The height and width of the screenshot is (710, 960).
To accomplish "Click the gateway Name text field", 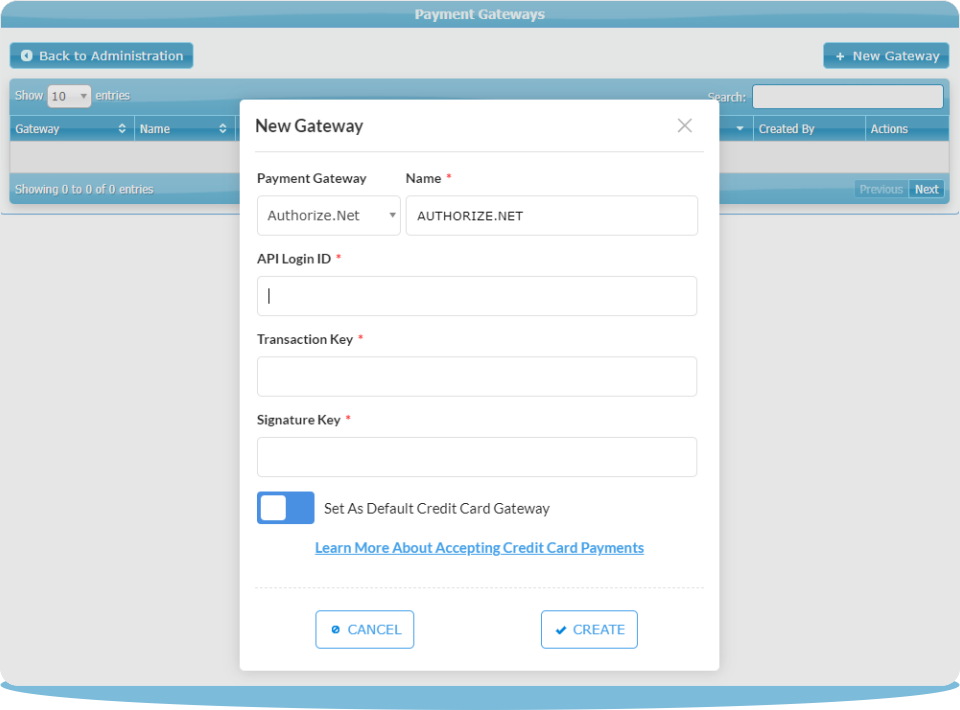I will click(x=551, y=216).
